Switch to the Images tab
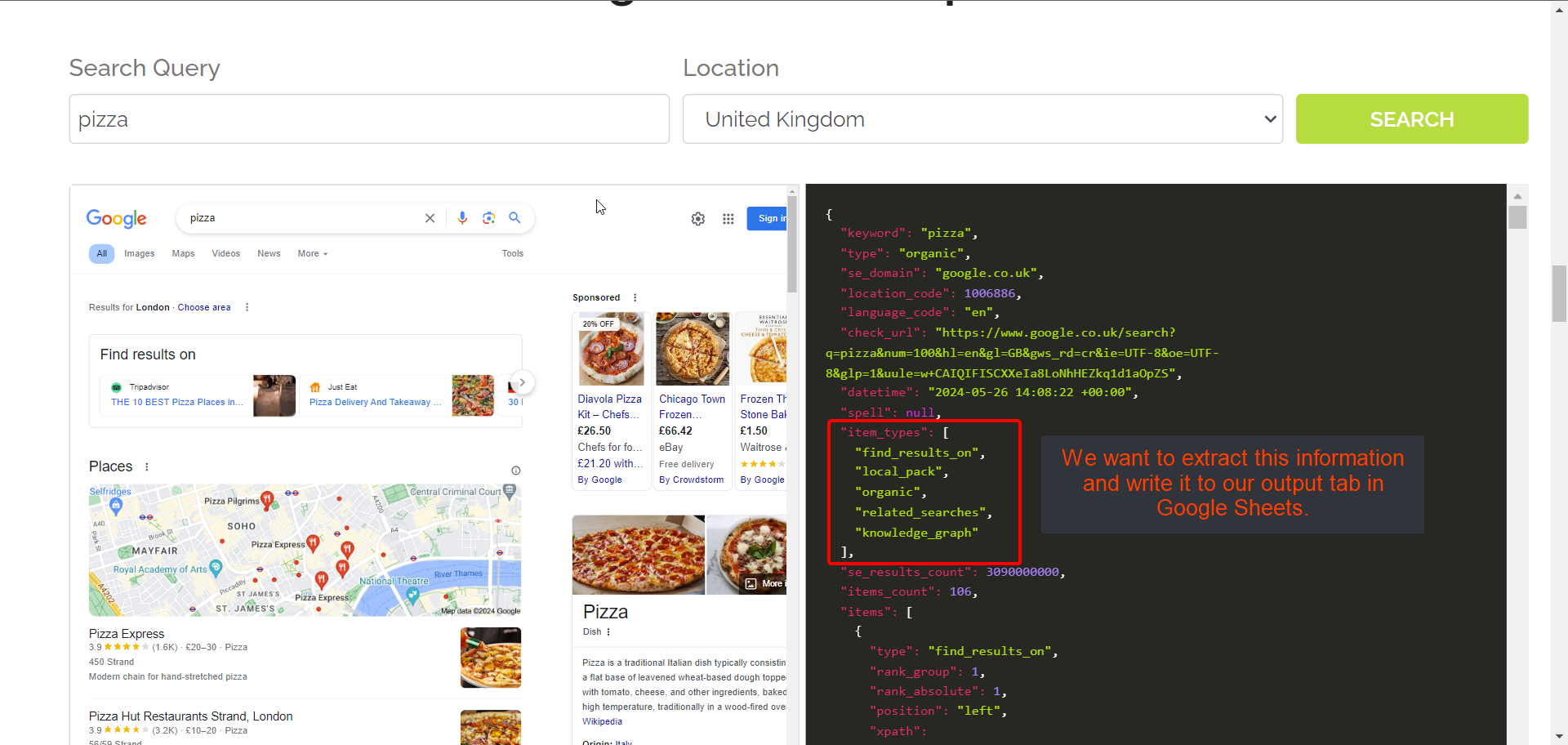 pos(139,253)
